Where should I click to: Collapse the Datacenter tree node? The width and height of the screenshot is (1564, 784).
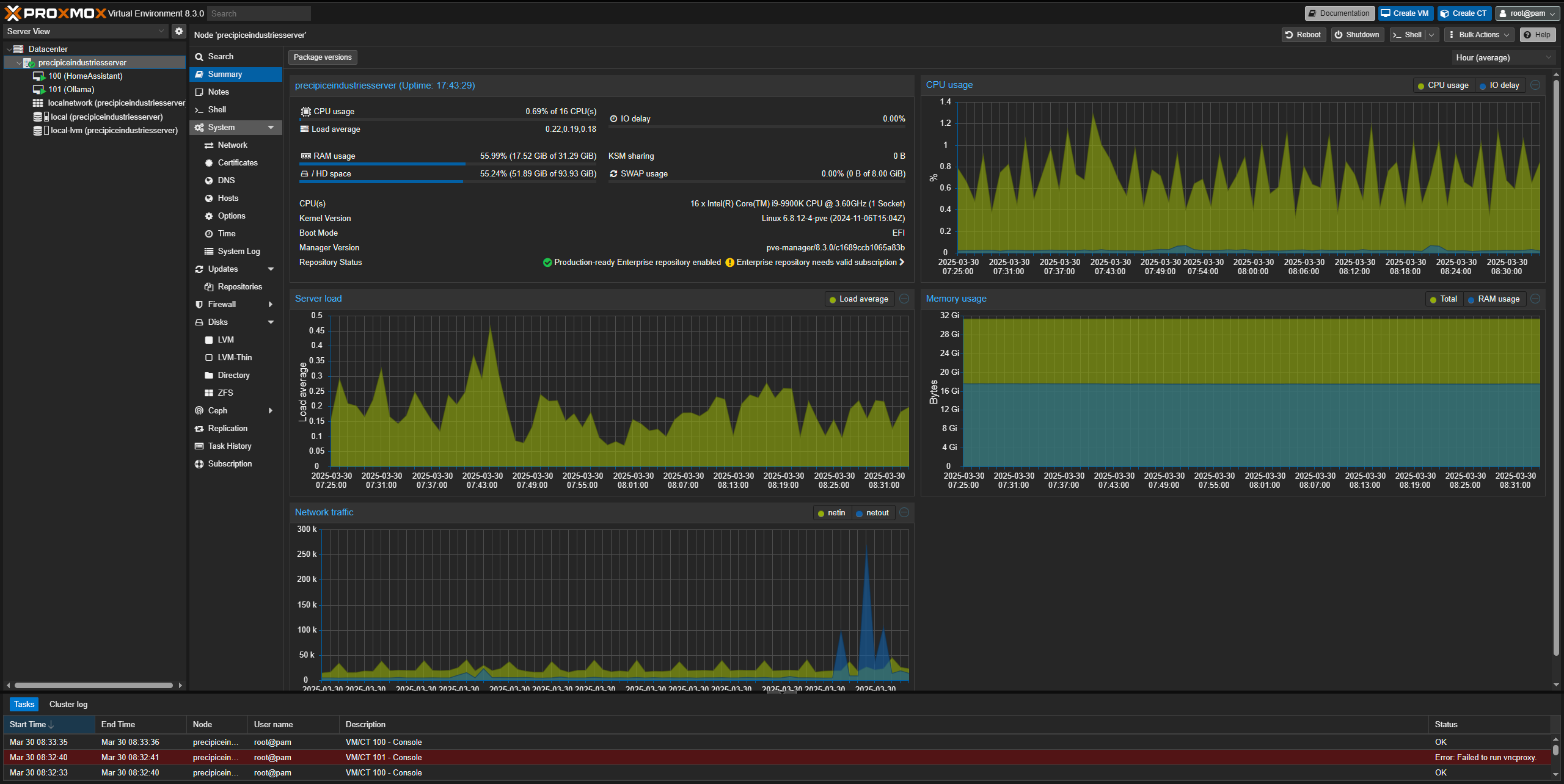[9, 49]
